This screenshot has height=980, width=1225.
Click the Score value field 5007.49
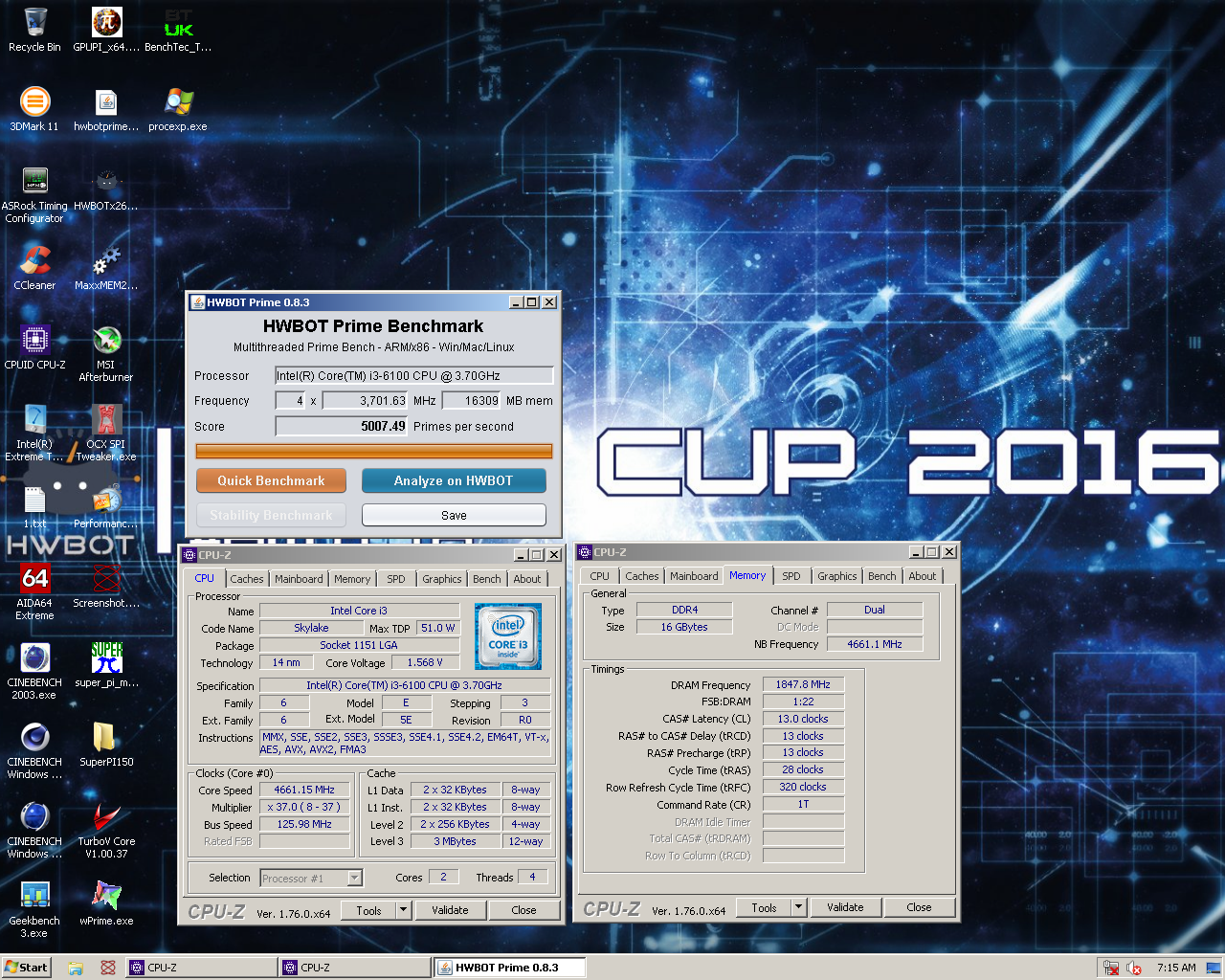pyautogui.click(x=342, y=426)
